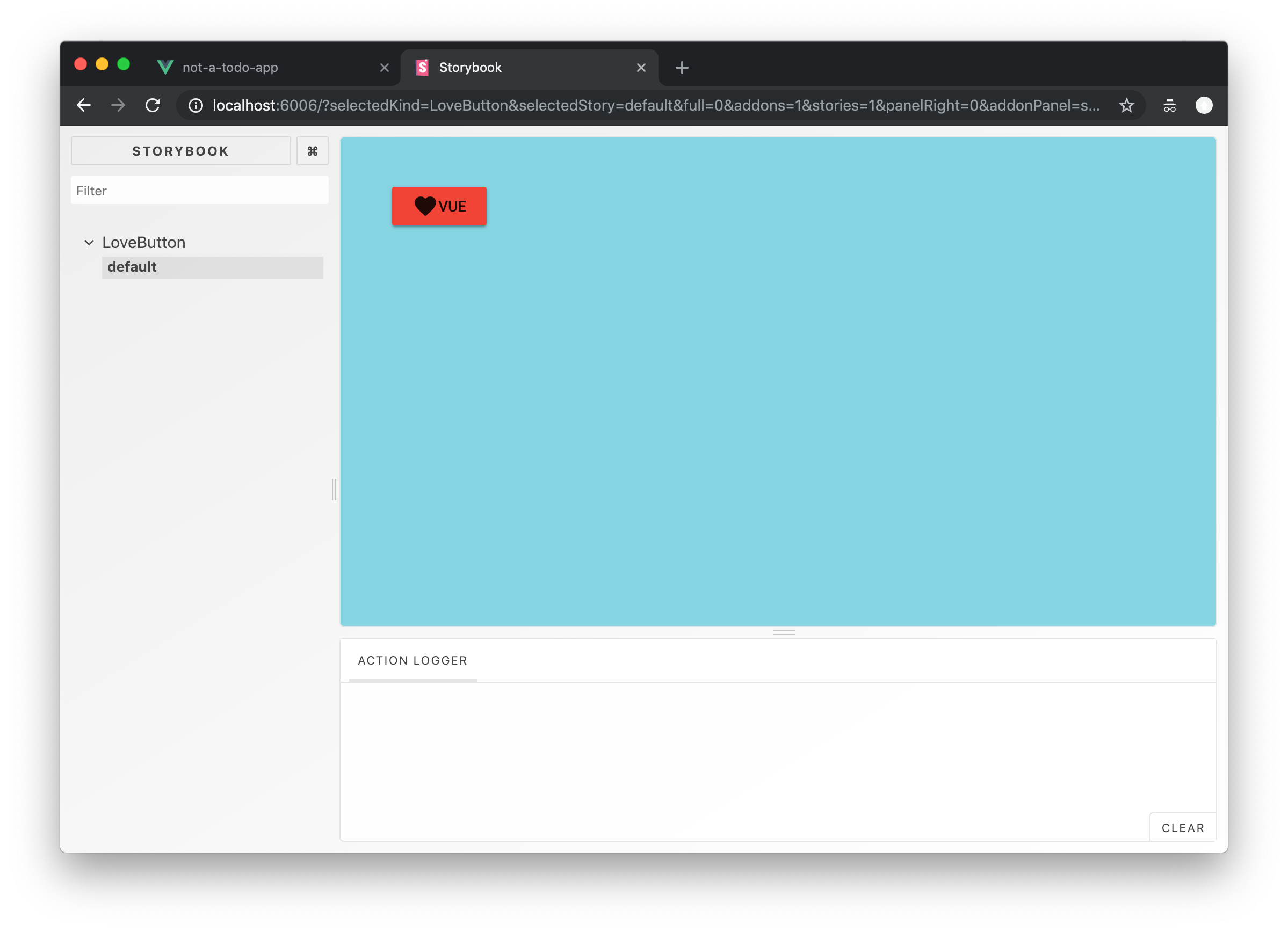Click the green fullscreen window button
This screenshot has width=1288, height=932.
click(123, 64)
